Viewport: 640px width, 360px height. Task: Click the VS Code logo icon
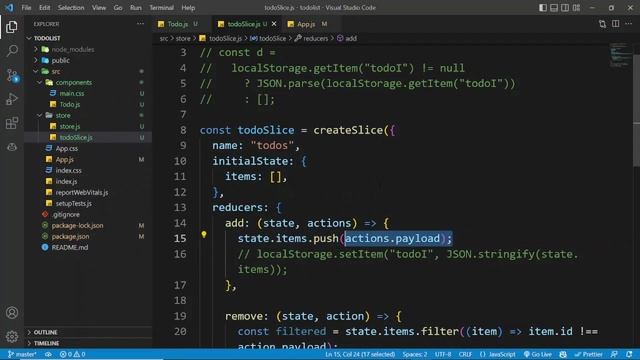pyautogui.click(x=9, y=8)
